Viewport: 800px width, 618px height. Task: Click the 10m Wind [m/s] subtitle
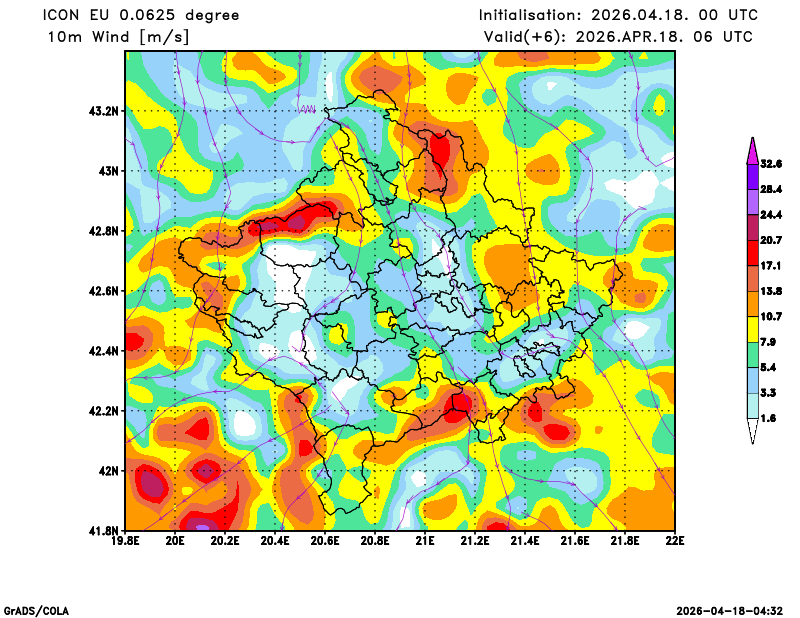pyautogui.click(x=118, y=36)
